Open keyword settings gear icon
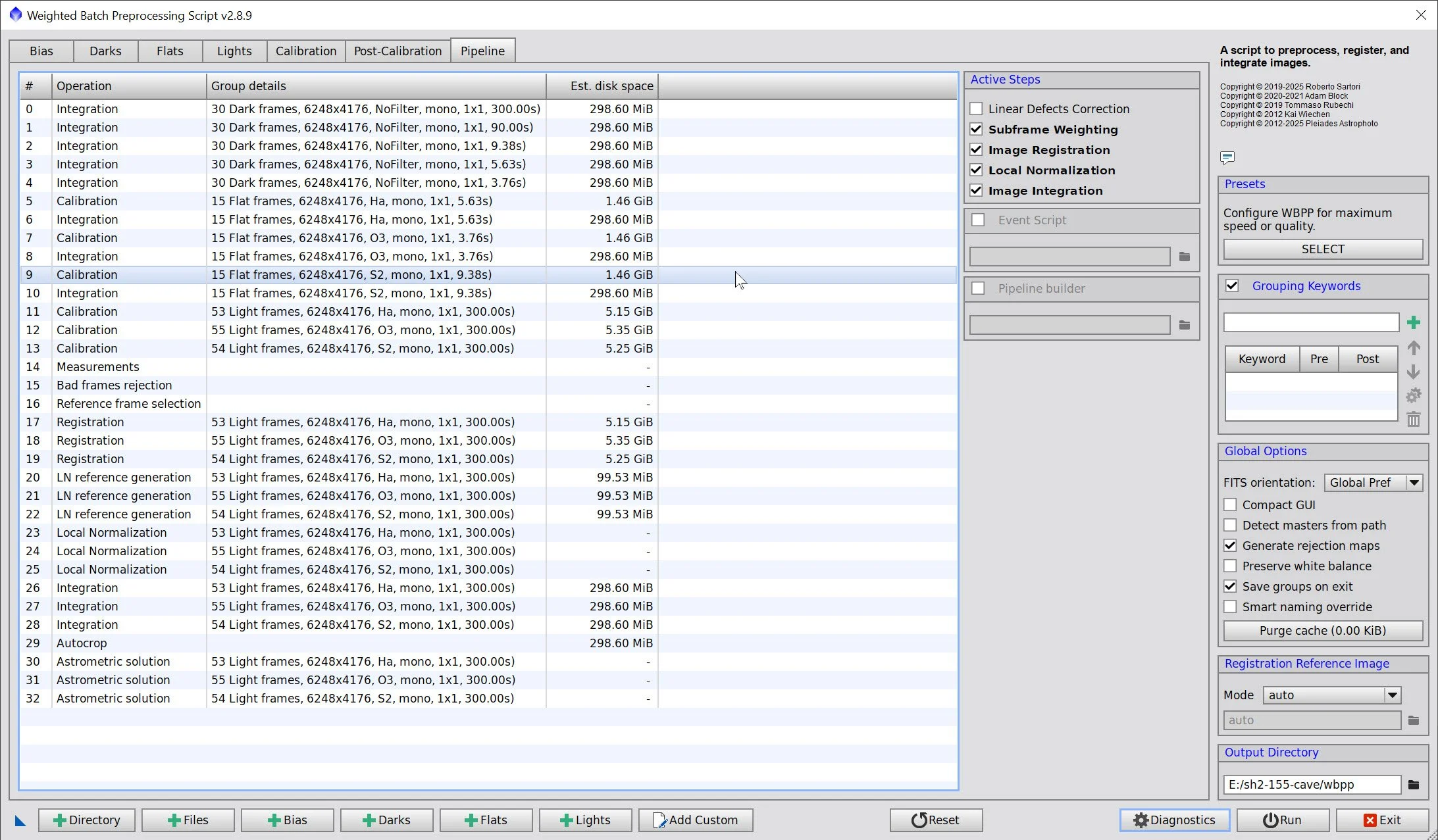 (1413, 395)
